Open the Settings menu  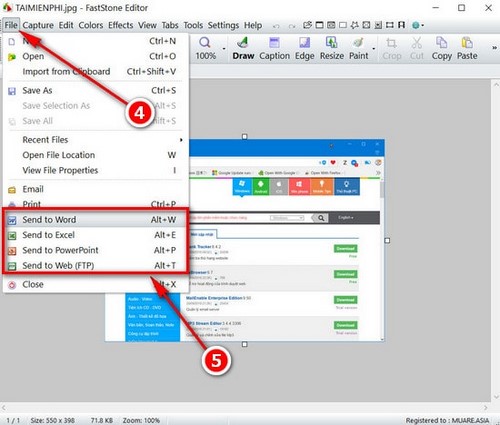[223, 25]
